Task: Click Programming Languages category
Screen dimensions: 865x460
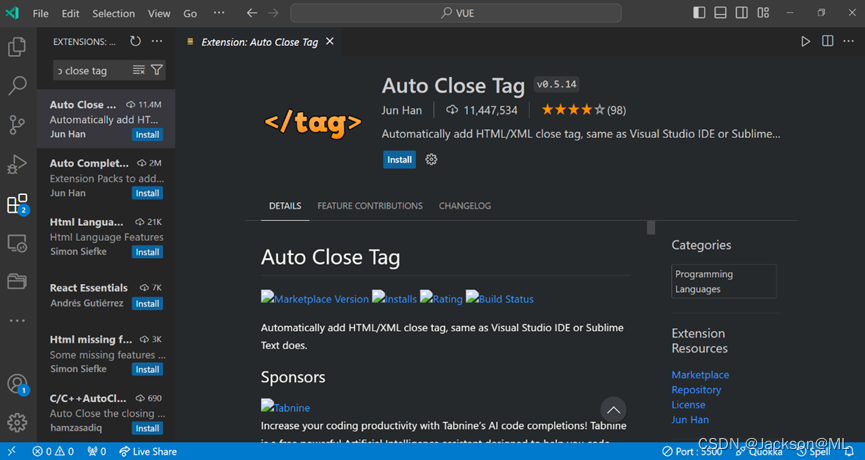Action: (724, 281)
